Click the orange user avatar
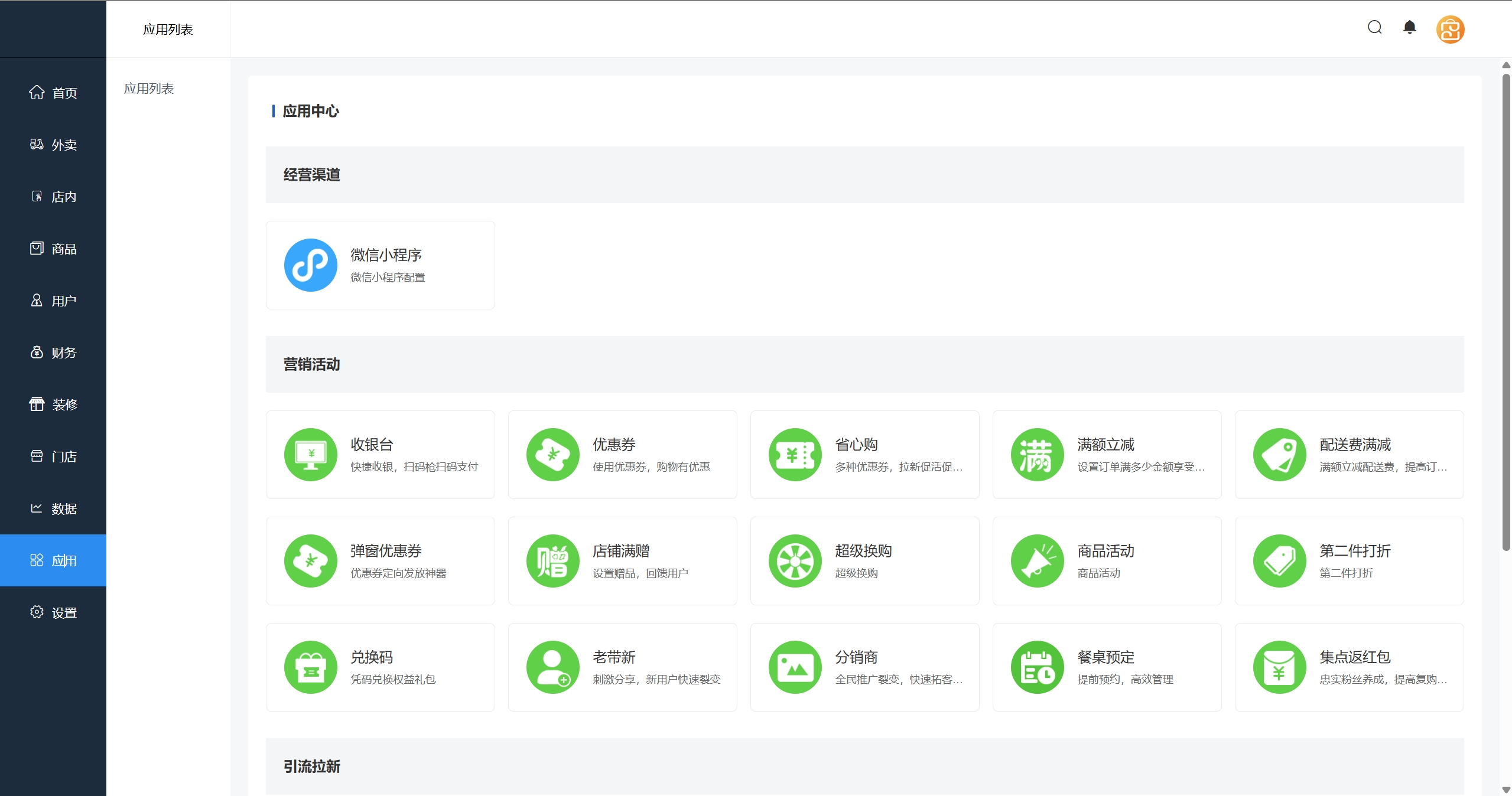Image resolution: width=1512 pixels, height=796 pixels. point(1450,30)
